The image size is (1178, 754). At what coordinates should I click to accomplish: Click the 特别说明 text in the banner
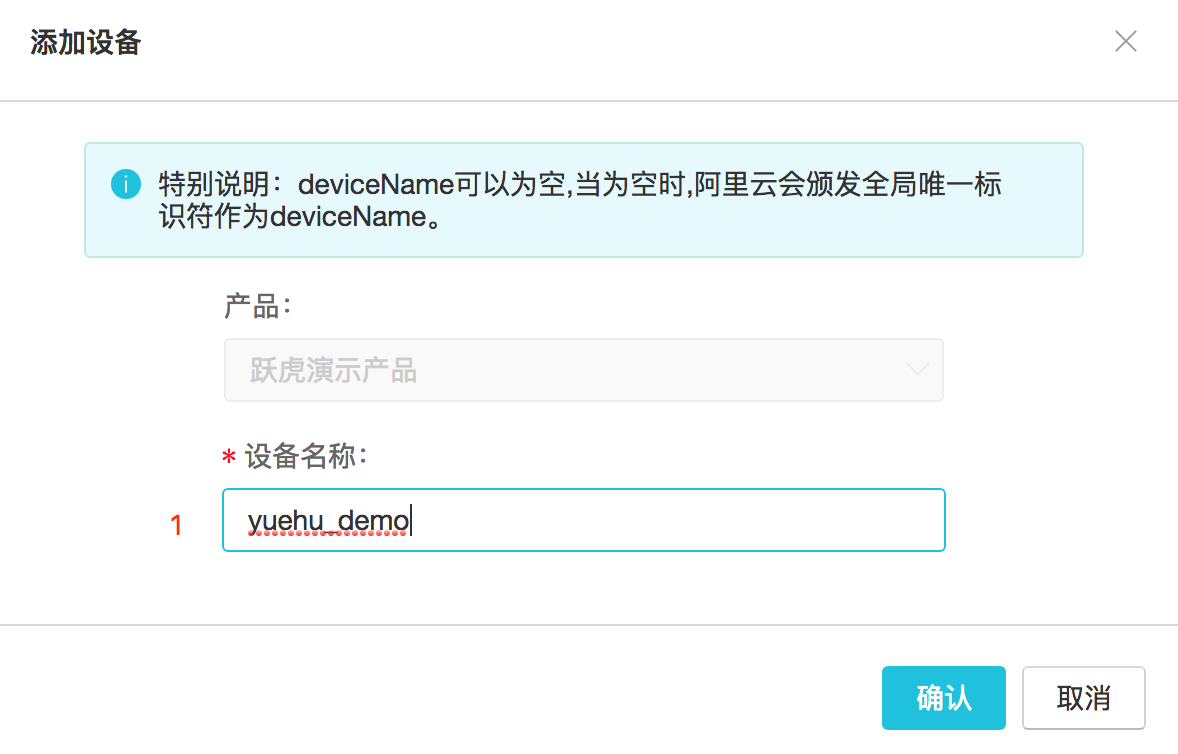[214, 185]
